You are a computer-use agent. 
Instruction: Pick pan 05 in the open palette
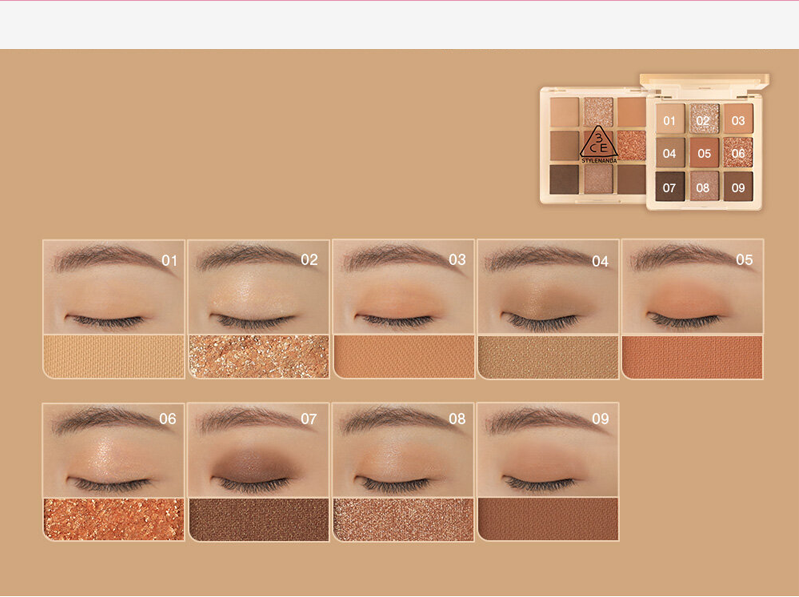[x=704, y=153]
